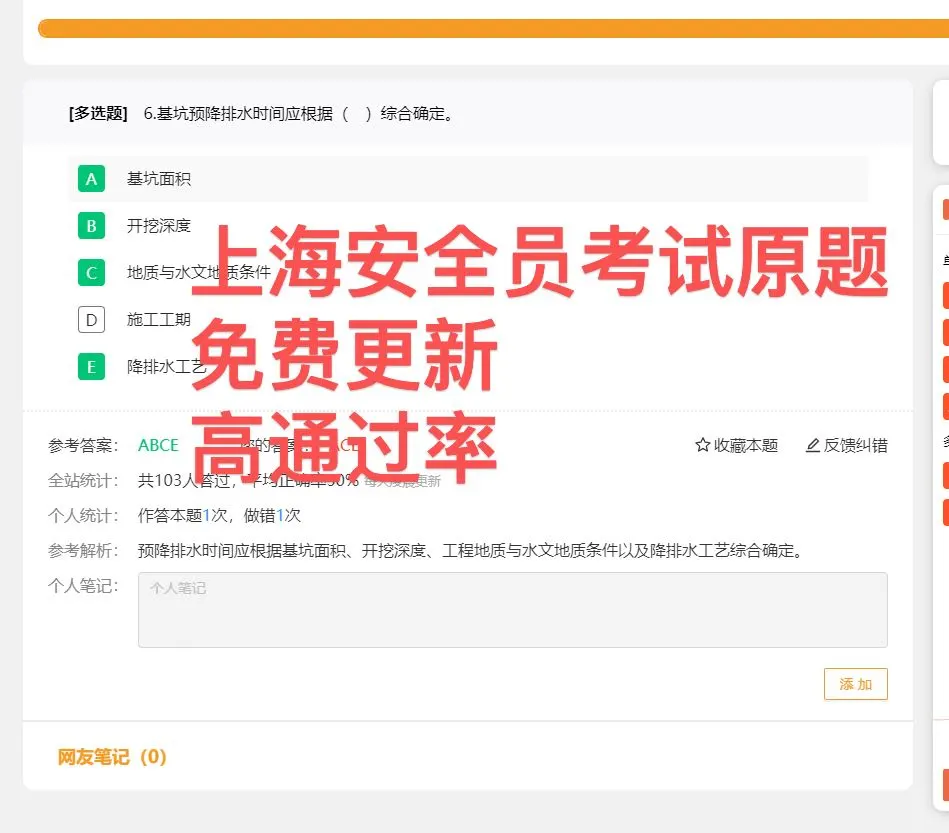949x833 pixels.
Task: Click the green letter B badge
Action: click(x=91, y=226)
